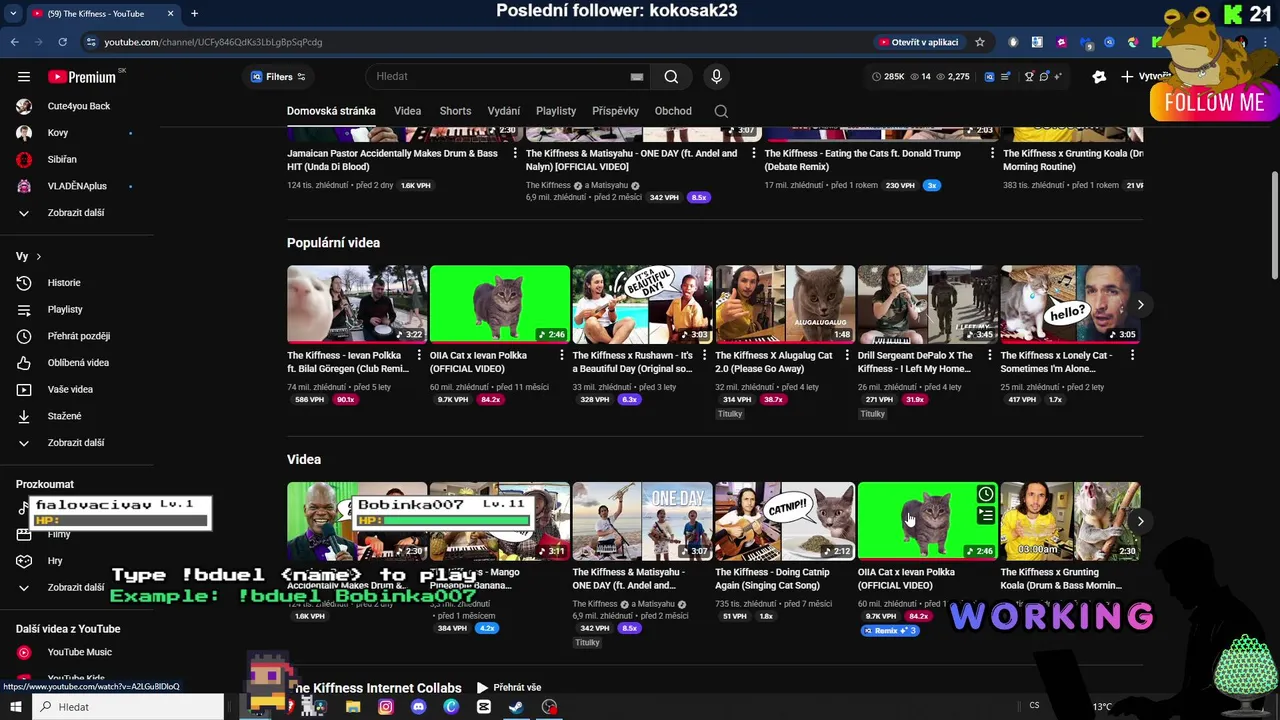Open VLADĚNAplus subscription channel
1280x720 pixels.
pyautogui.click(x=78, y=186)
